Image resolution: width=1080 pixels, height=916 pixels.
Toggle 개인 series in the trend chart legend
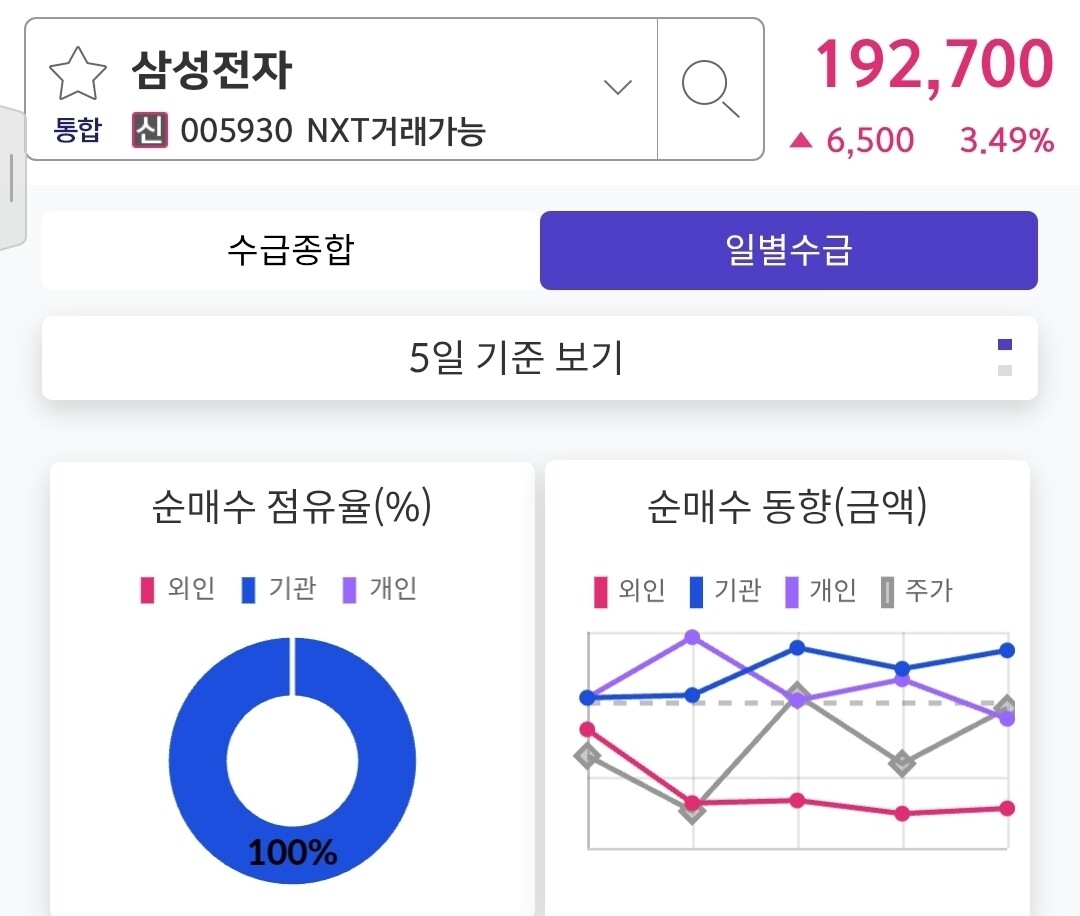820,591
